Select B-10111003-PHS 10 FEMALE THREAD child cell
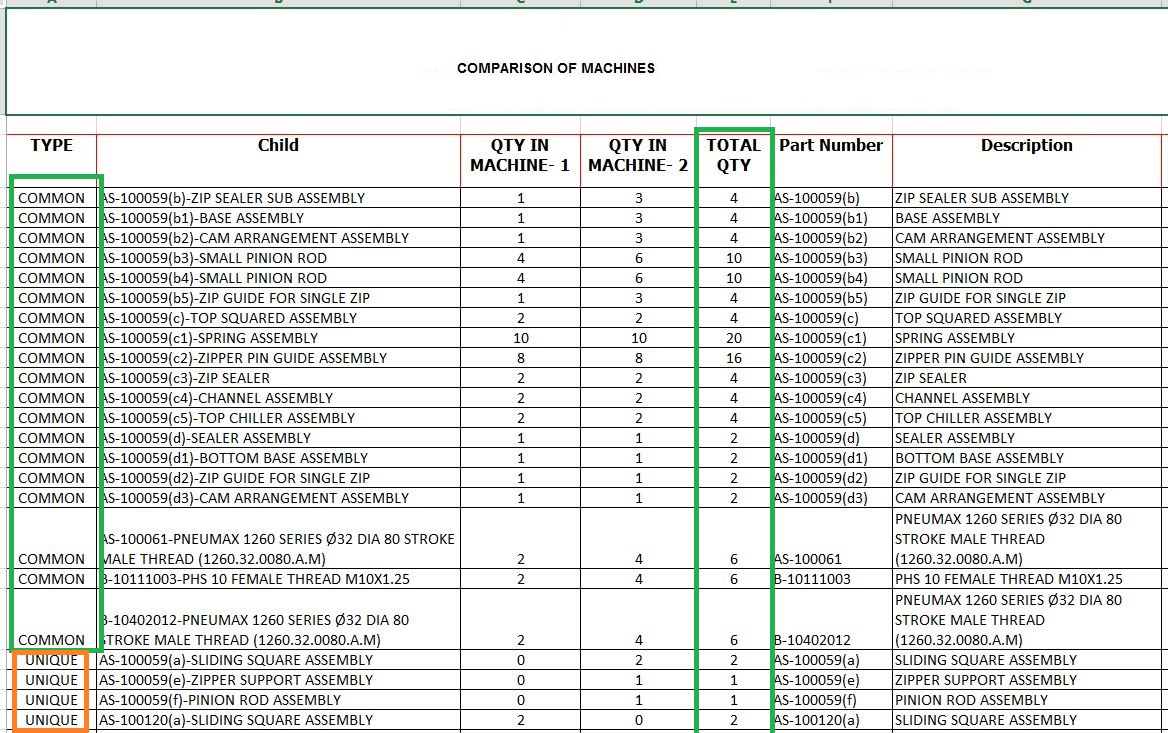This screenshot has width=1168, height=733. click(278, 579)
